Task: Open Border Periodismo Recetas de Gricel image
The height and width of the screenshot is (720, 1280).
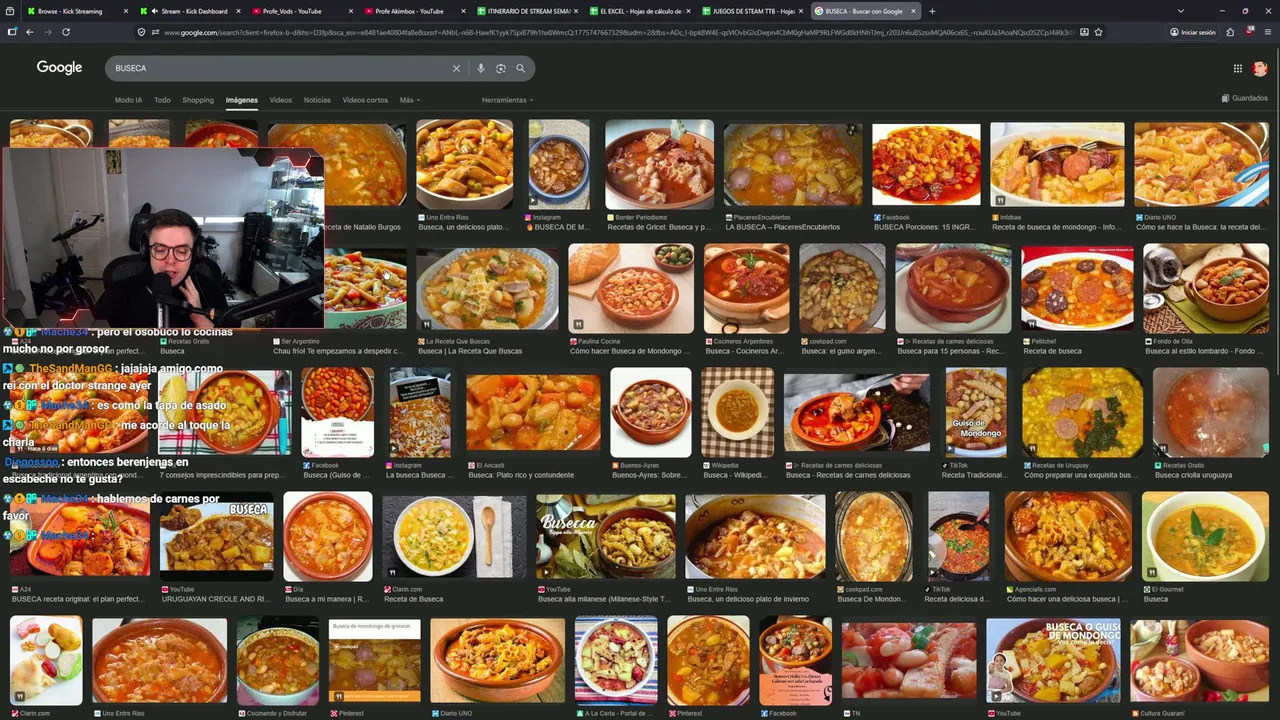Action: [x=659, y=164]
